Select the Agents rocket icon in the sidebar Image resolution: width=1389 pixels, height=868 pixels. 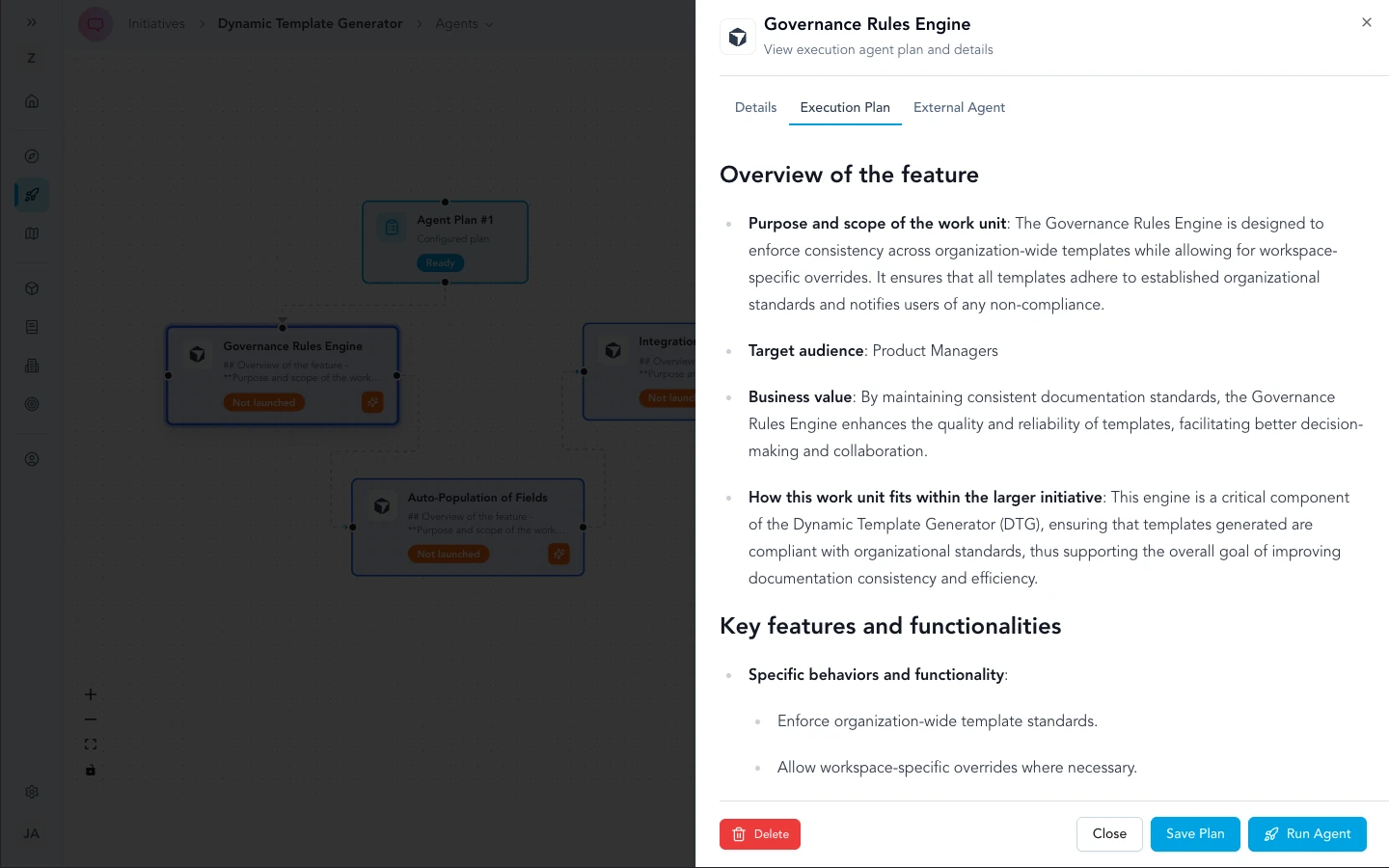click(x=32, y=195)
